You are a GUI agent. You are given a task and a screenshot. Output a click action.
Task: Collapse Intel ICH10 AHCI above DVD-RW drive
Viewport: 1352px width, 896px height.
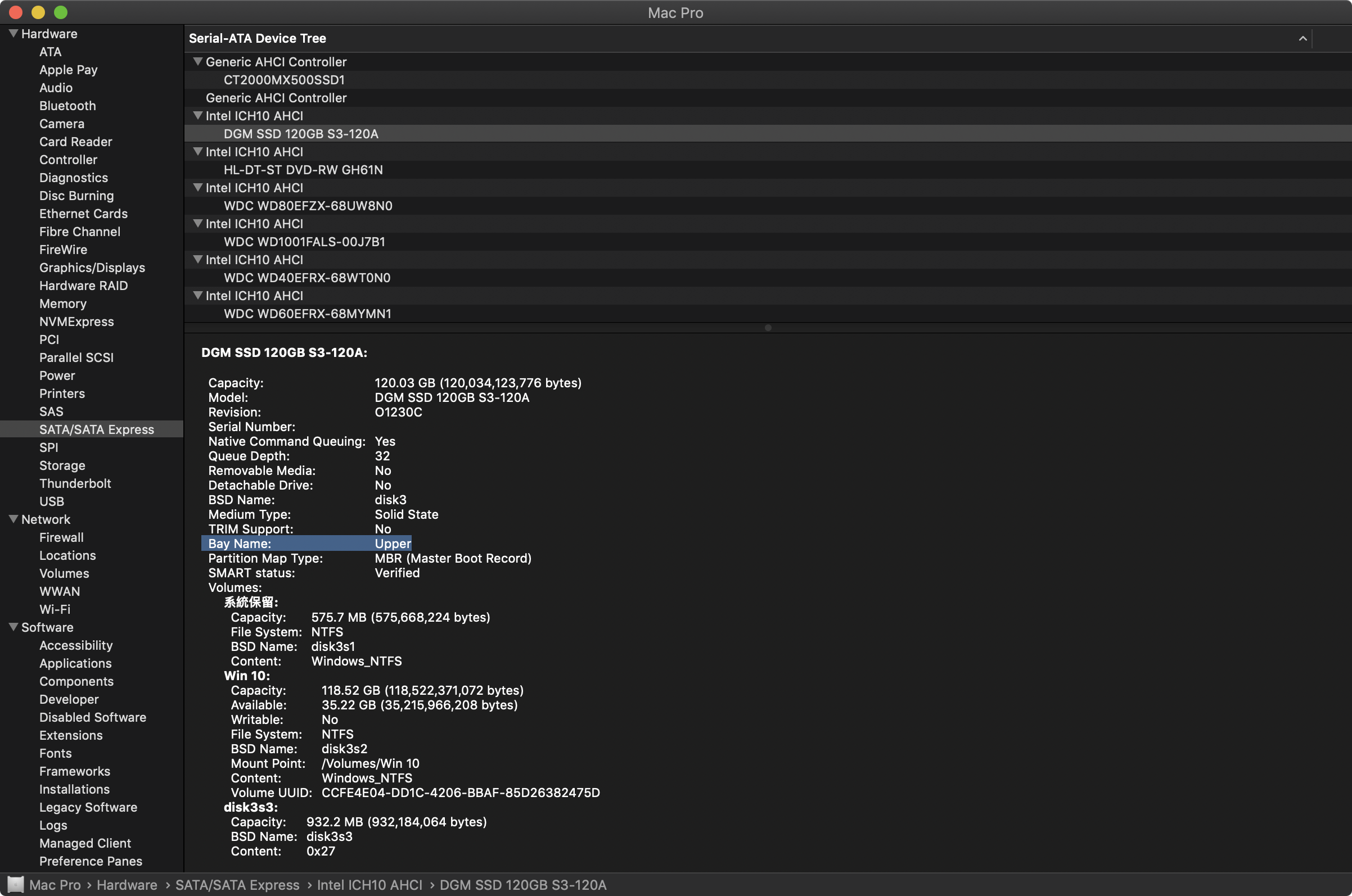pyautogui.click(x=198, y=151)
